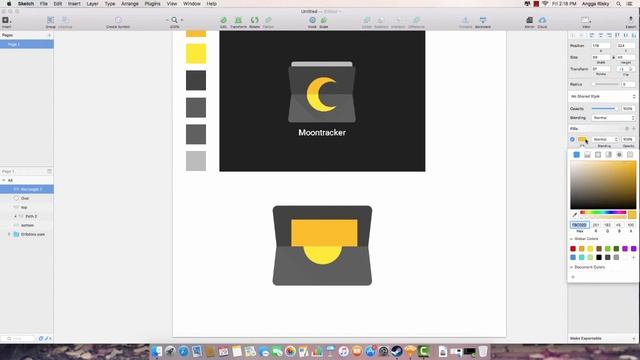The height and width of the screenshot is (360, 640).
Task: Click the red global color swatch
Action: click(x=573, y=249)
